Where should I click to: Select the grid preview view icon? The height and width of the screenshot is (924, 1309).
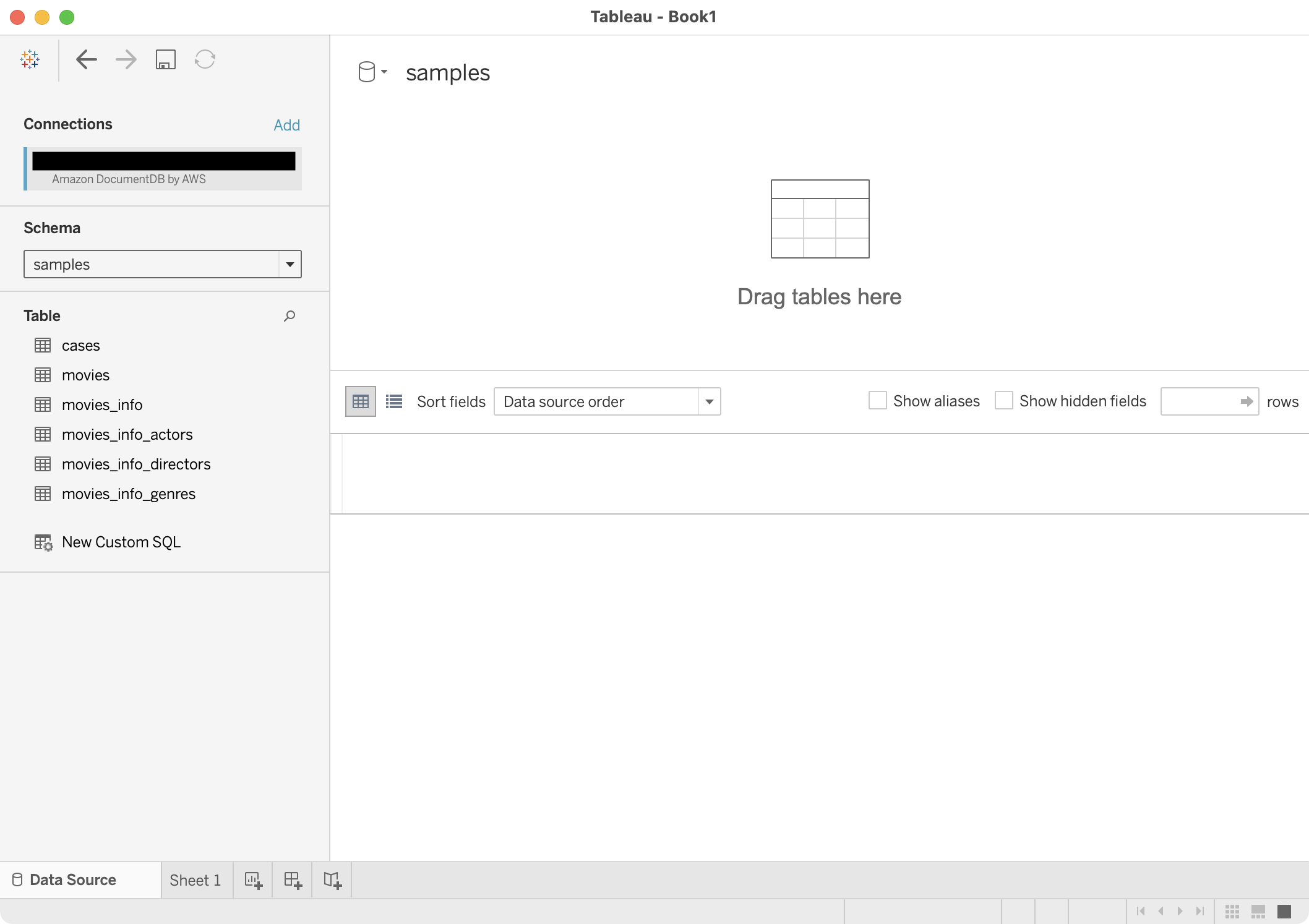tap(361, 401)
